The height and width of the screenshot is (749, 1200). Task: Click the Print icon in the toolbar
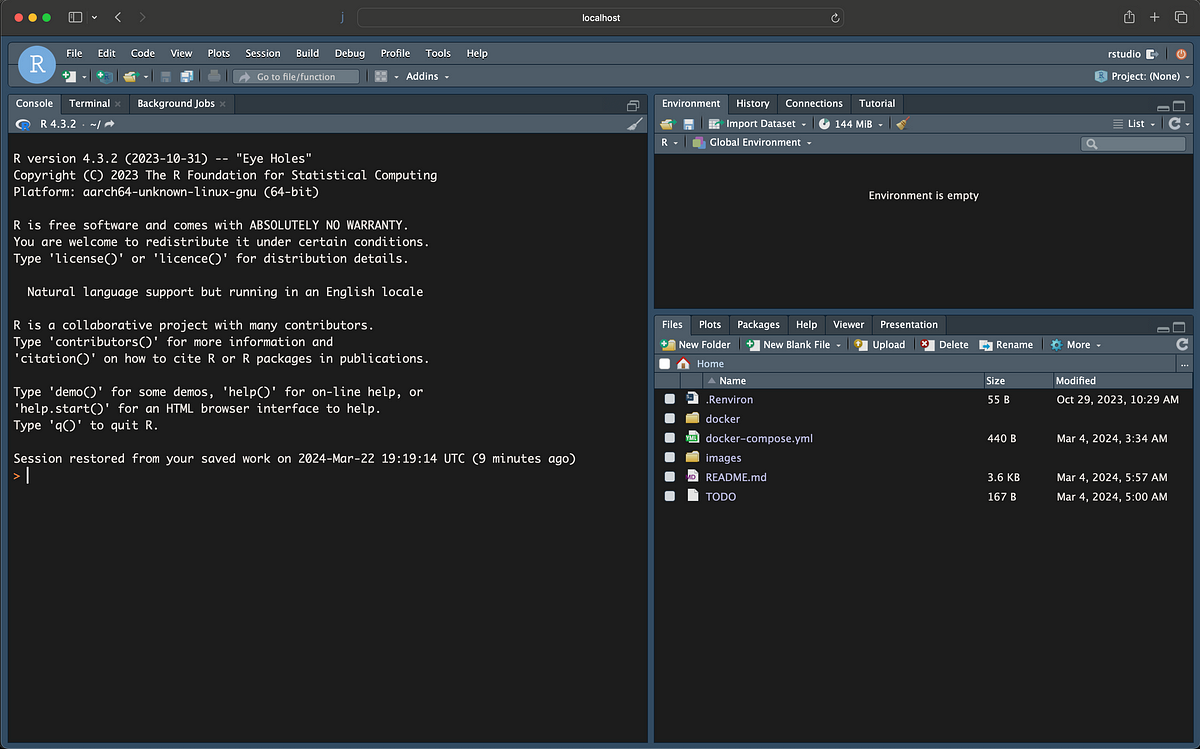(x=213, y=76)
